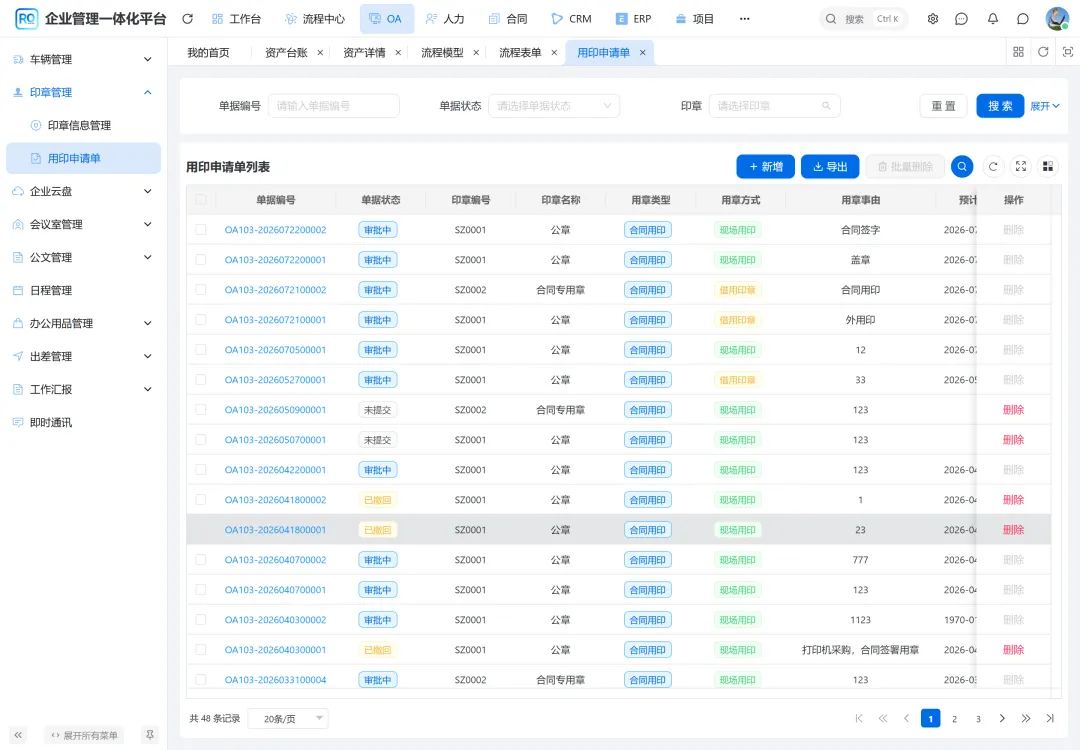The image size is (1080, 750).
Task: Open the chat bubble with dots icon
Action: pos(962,19)
